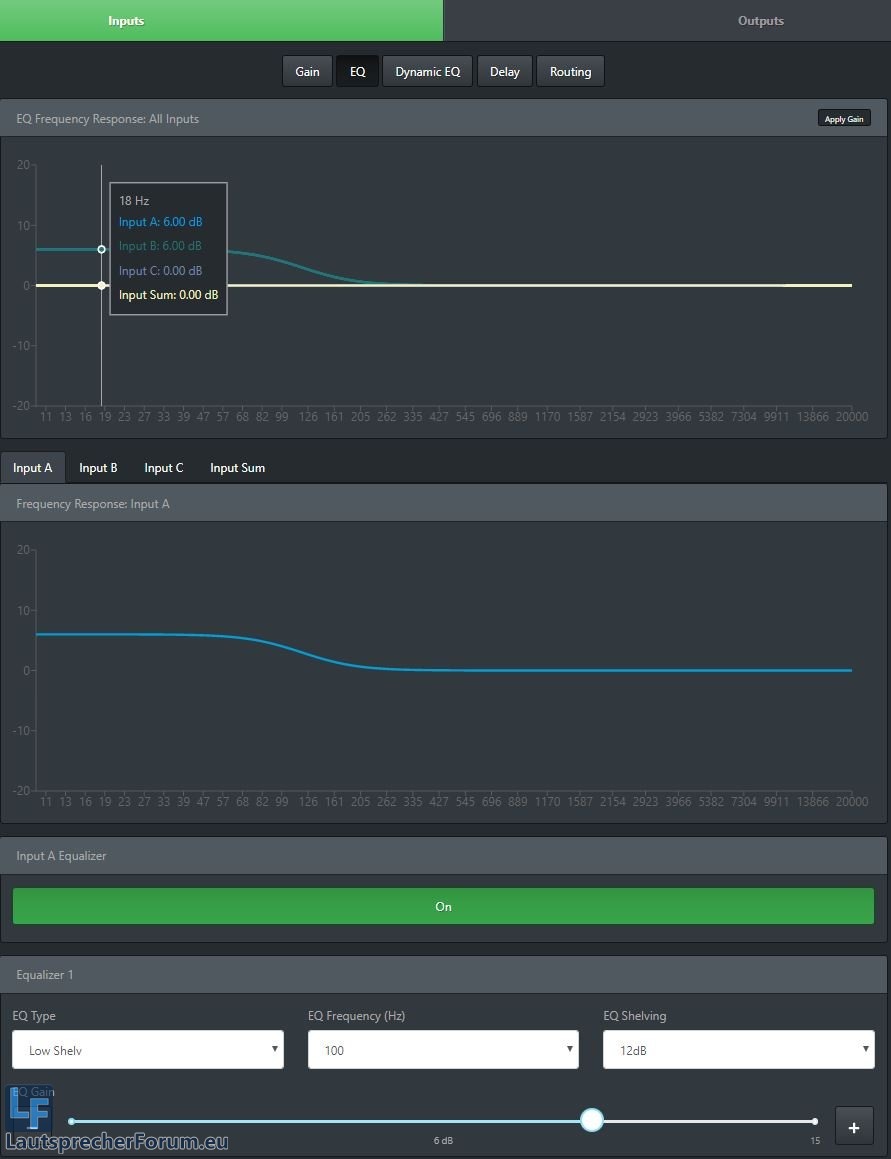This screenshot has height=1159, width=891.
Task: Click the plus button beside EQ Gain slider
Action: [x=854, y=1127]
